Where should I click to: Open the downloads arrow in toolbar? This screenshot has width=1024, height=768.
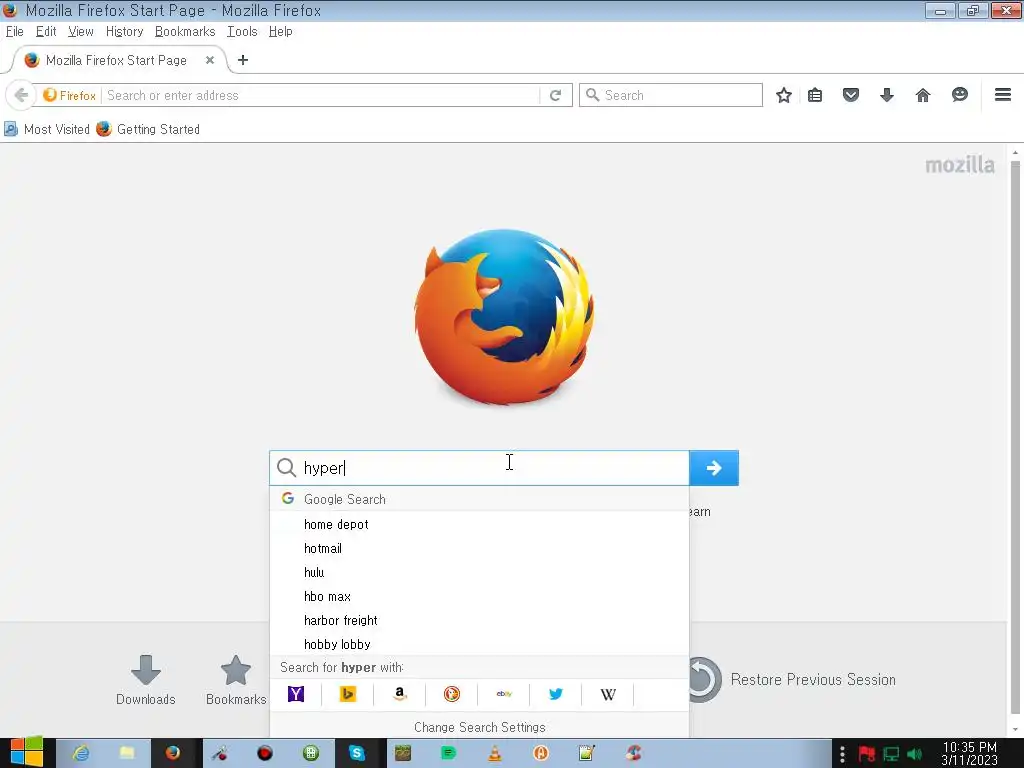[887, 95]
